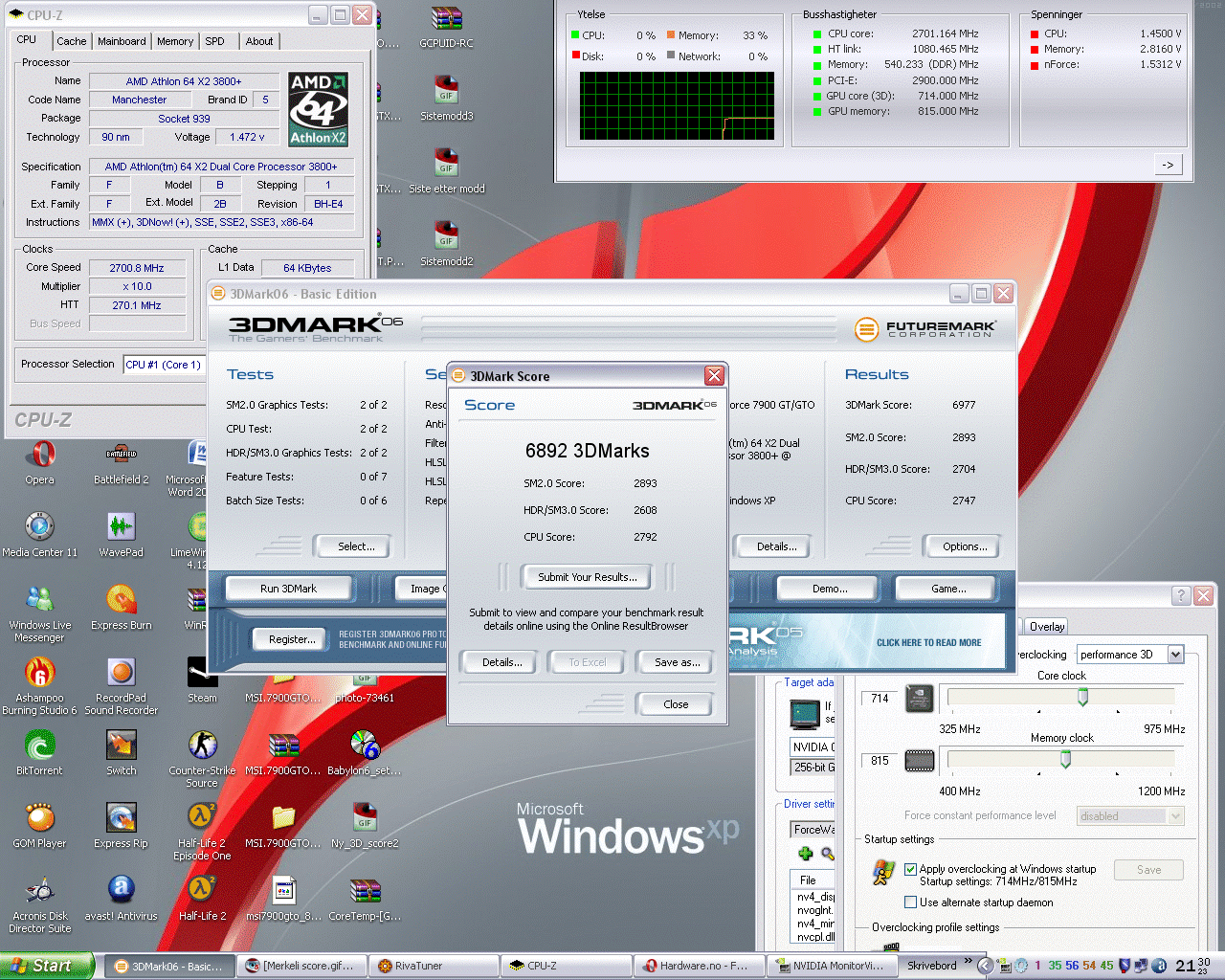This screenshot has width=1225, height=980.
Task: Expand hidden system tray icons arrow
Action: [x=985, y=966]
